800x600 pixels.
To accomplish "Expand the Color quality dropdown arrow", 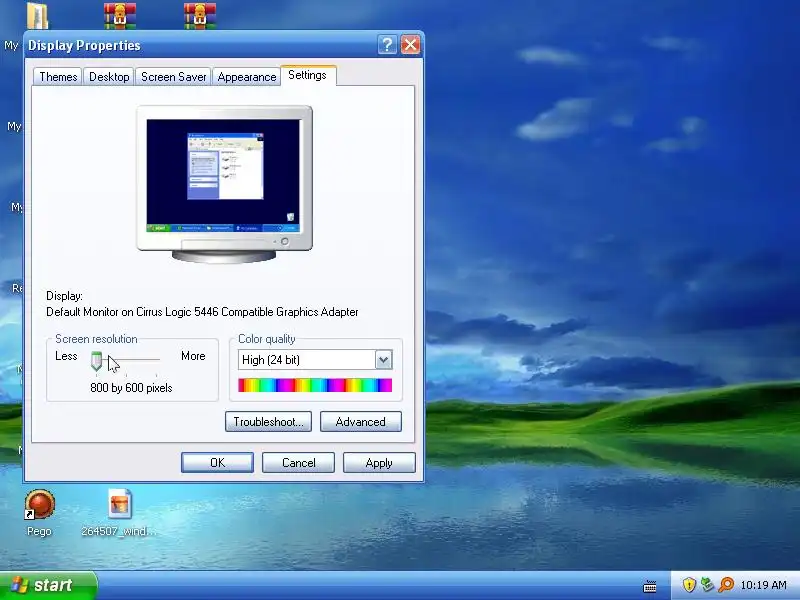I will 383,360.
